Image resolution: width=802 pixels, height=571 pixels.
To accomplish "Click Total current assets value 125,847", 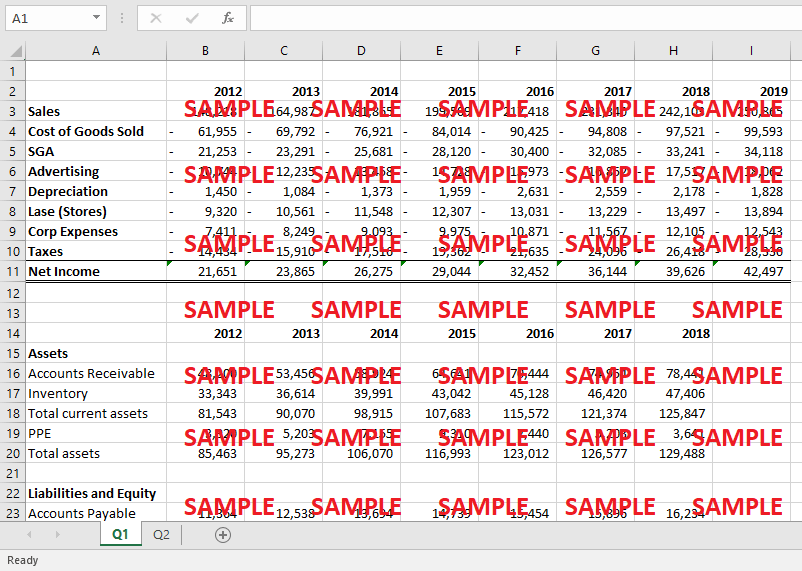I will tap(673, 413).
